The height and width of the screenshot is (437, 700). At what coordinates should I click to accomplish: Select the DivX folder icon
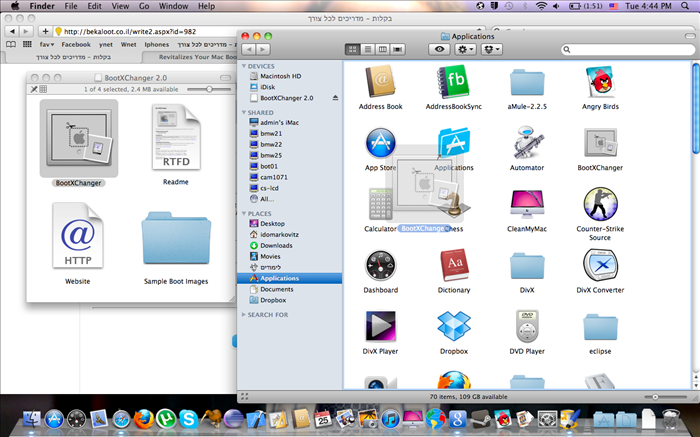tap(527, 267)
